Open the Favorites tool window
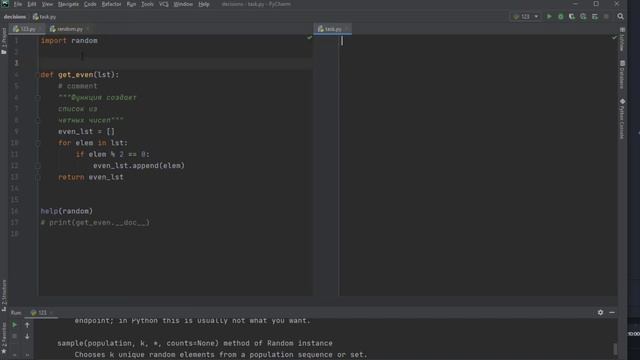The height and width of the screenshot is (360, 640). pyautogui.click(x=4, y=338)
